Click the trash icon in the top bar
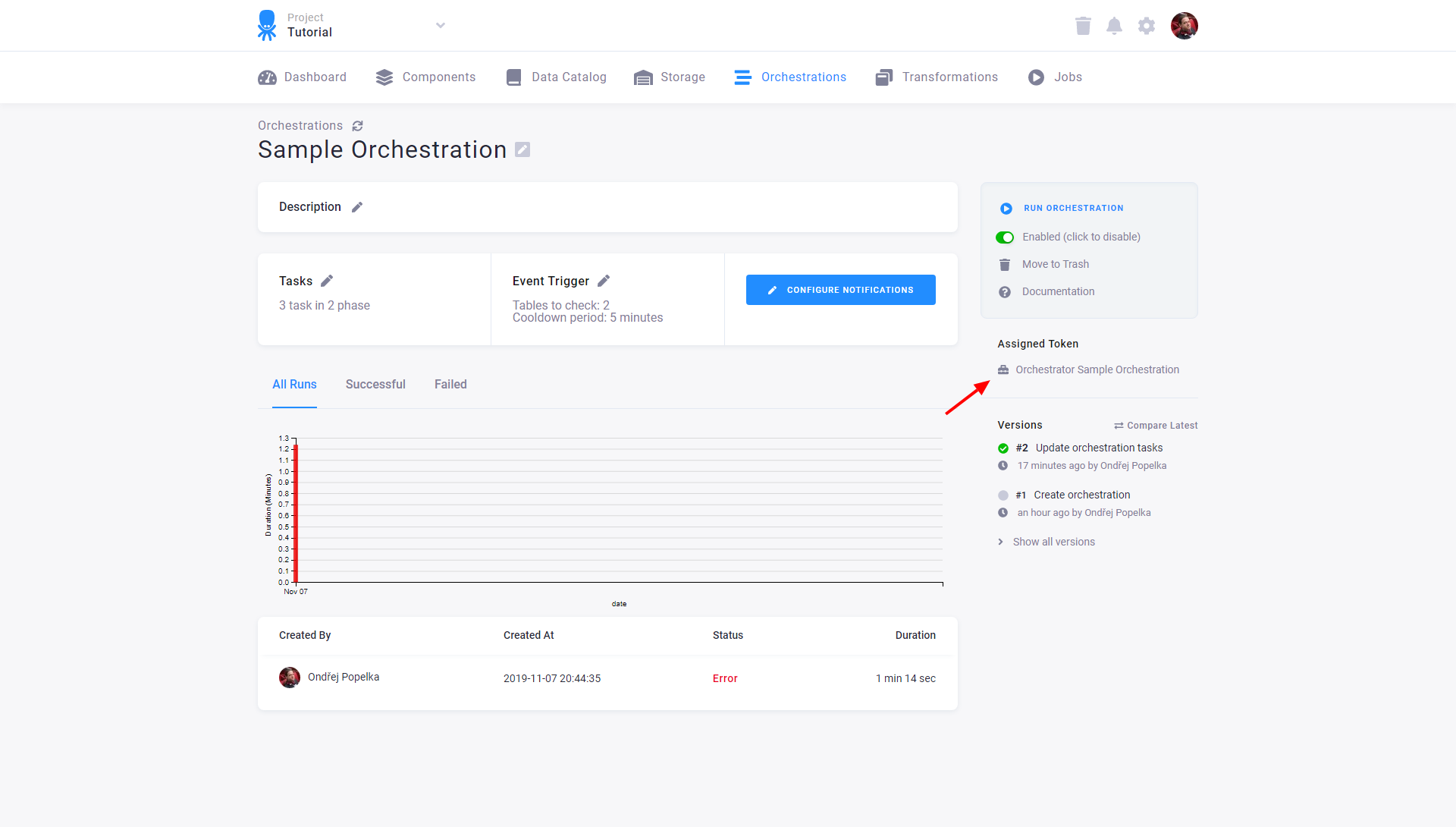Screen dimensions: 1456x827 1083,25
